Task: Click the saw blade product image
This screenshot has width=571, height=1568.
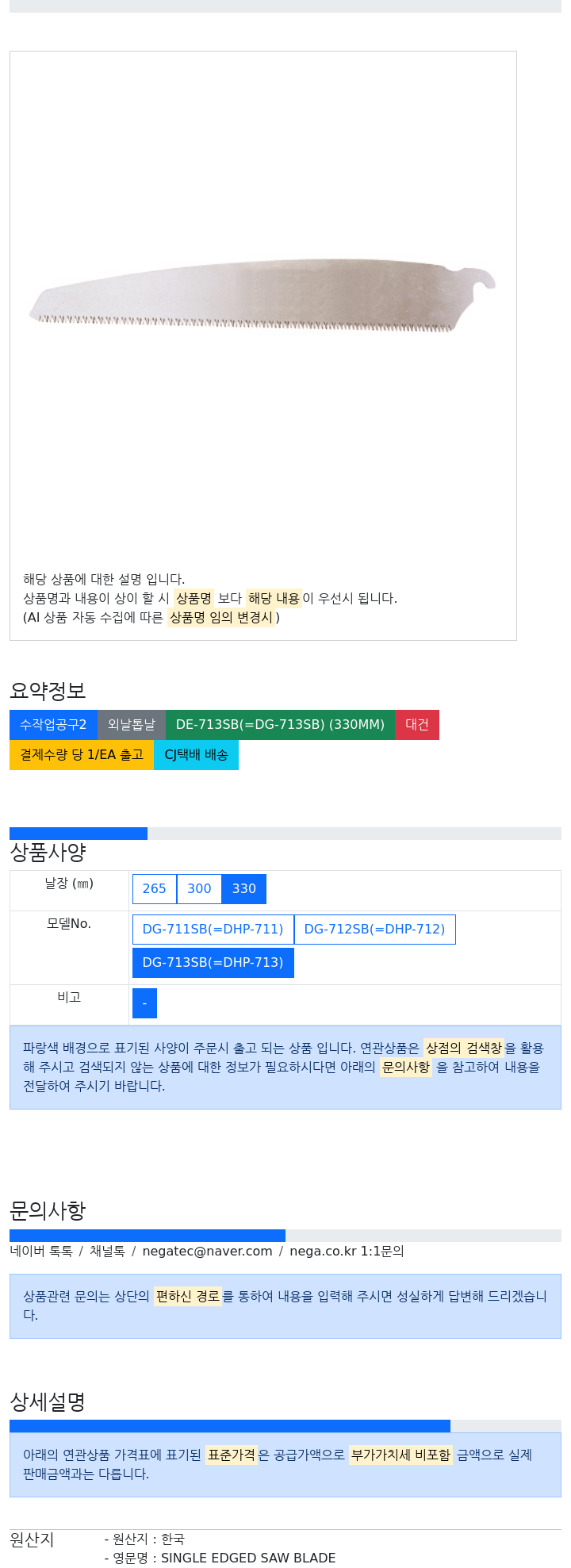Action: [263, 294]
